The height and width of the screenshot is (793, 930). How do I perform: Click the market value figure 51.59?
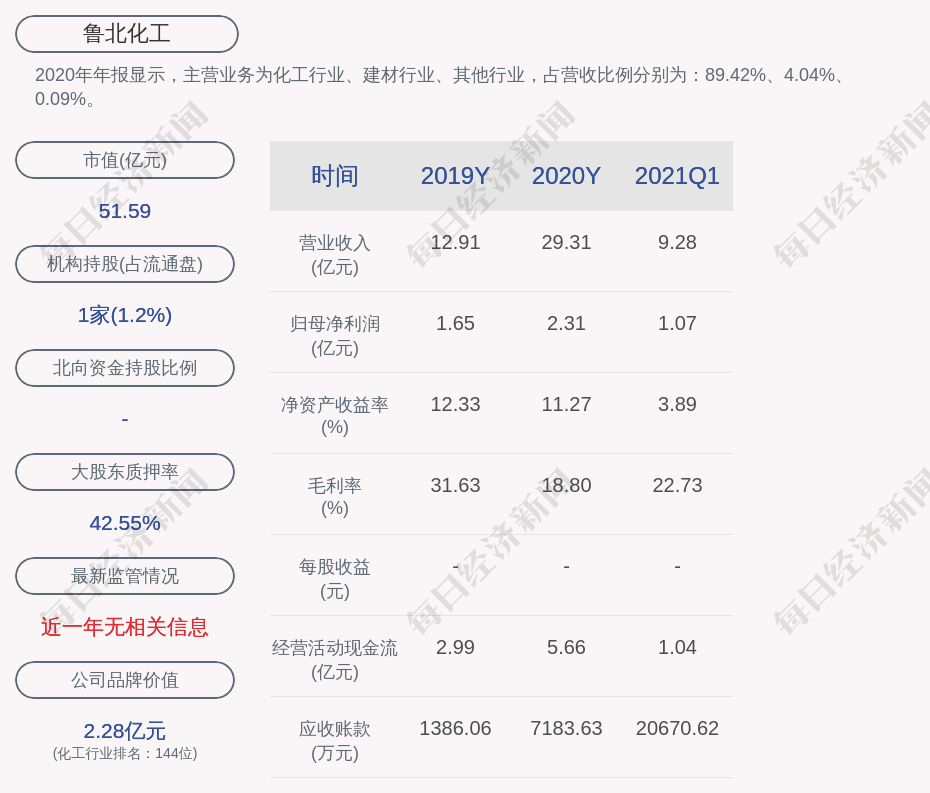[125, 211]
